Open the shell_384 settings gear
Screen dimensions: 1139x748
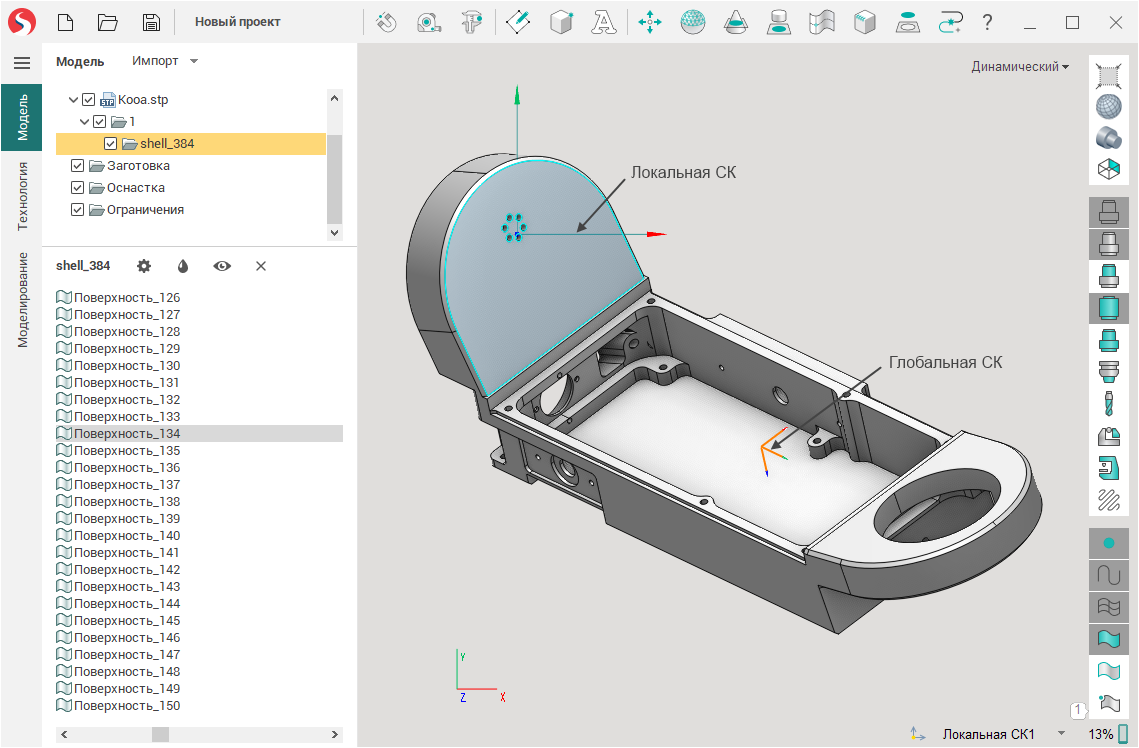144,266
